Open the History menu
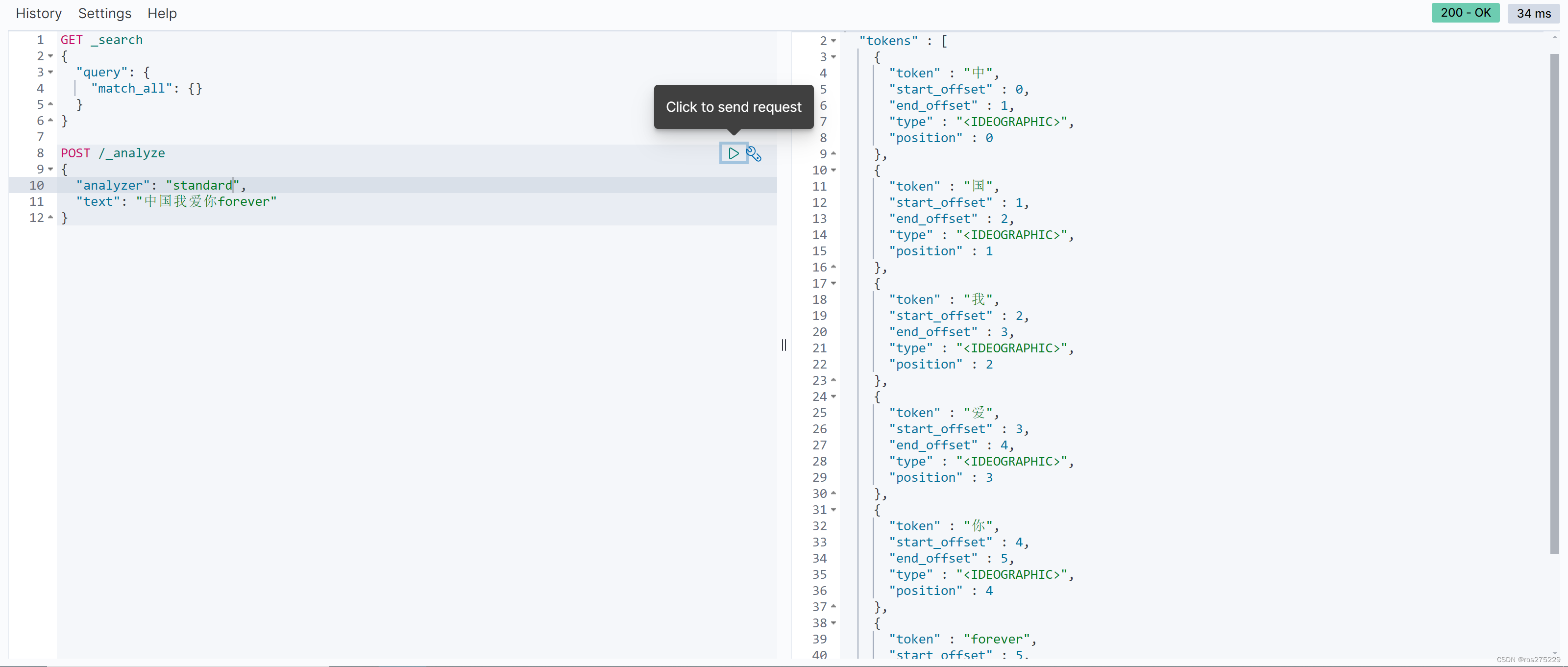The height and width of the screenshot is (667, 1568). pyautogui.click(x=38, y=14)
